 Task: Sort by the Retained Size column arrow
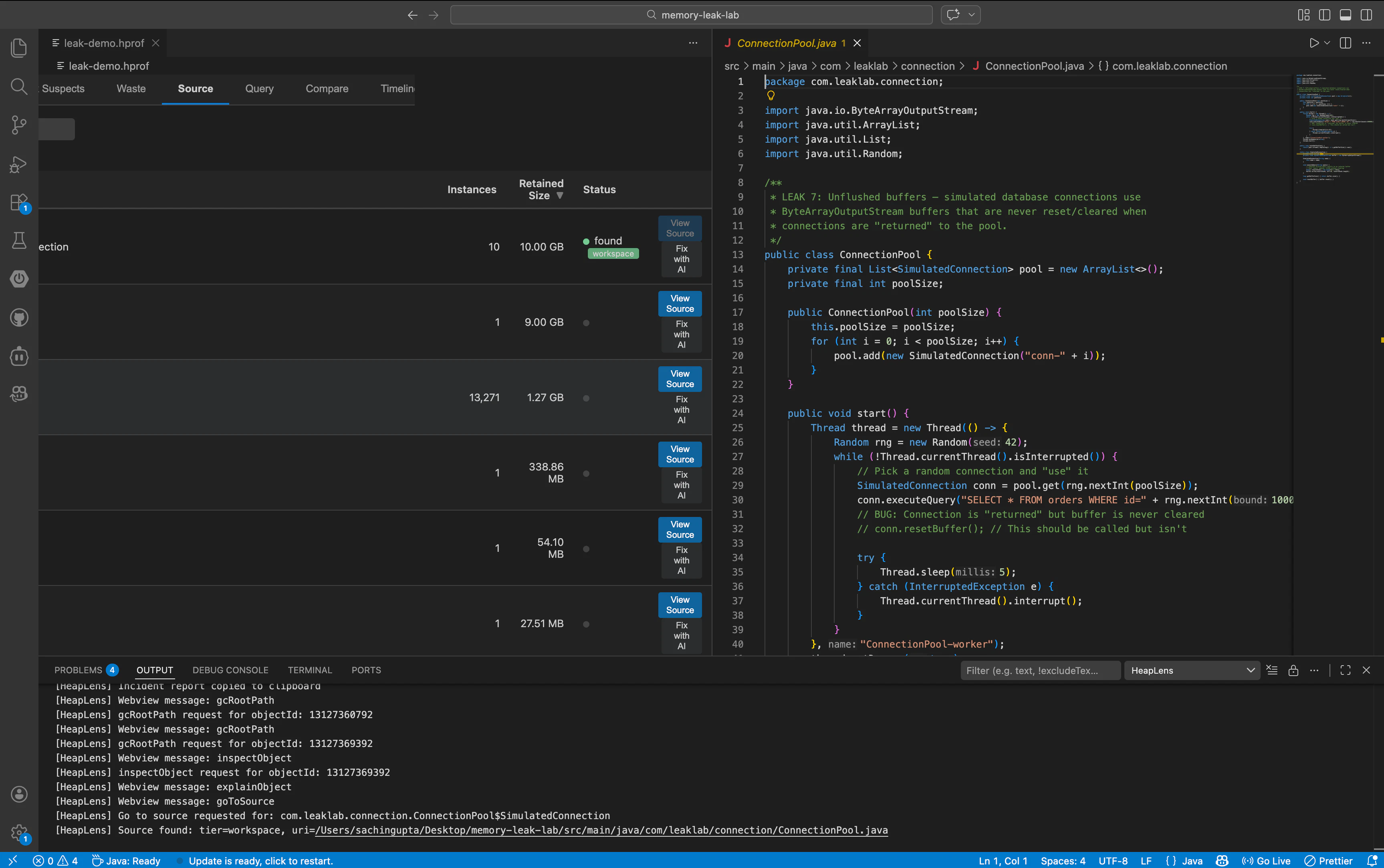coord(560,195)
